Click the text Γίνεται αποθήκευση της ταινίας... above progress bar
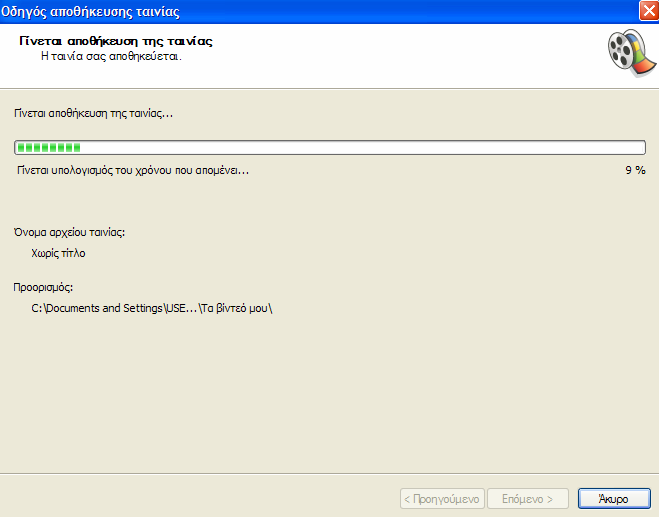Viewport: 659px width, 517px height. (x=93, y=113)
